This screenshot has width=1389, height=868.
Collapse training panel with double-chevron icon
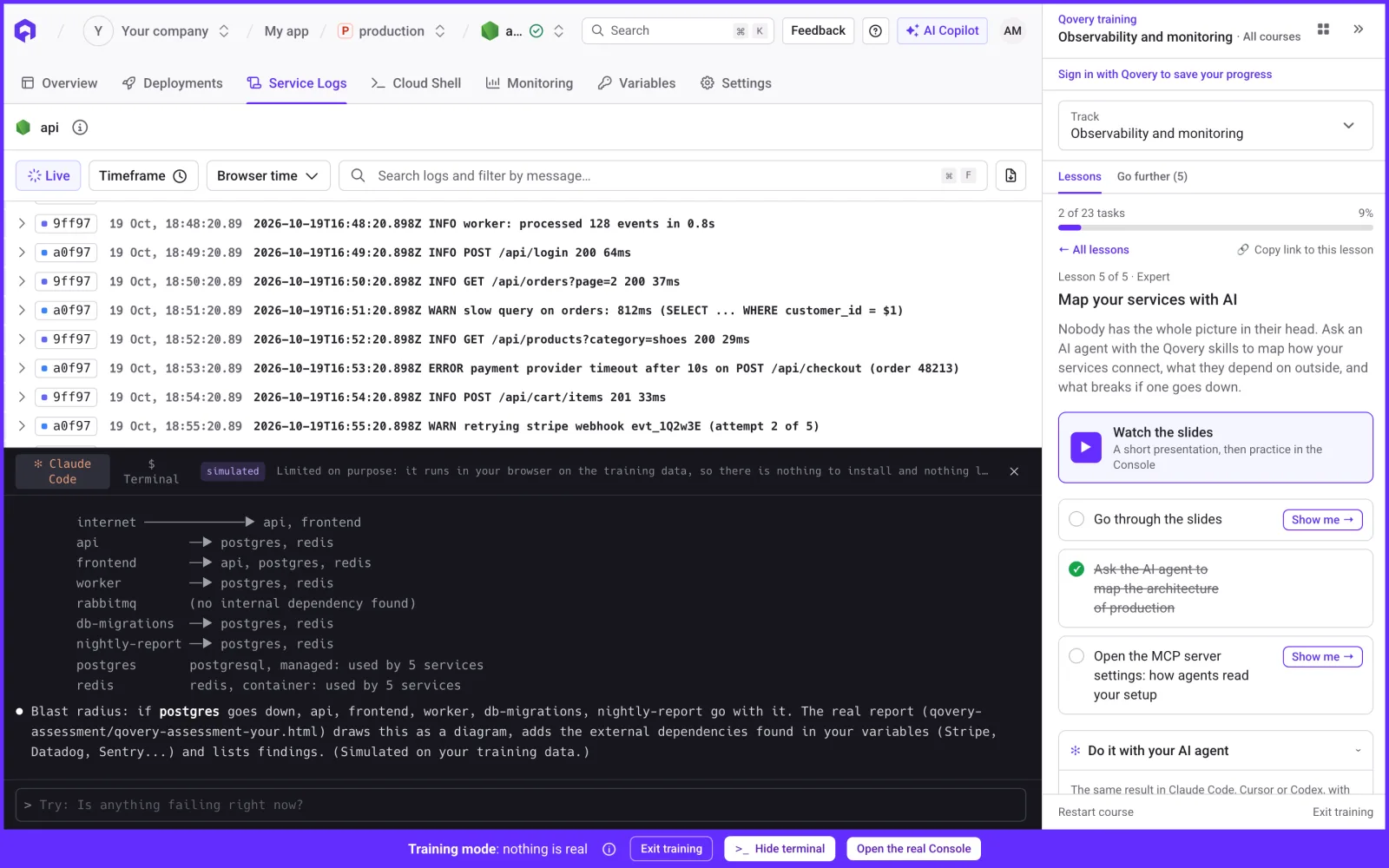(1358, 30)
